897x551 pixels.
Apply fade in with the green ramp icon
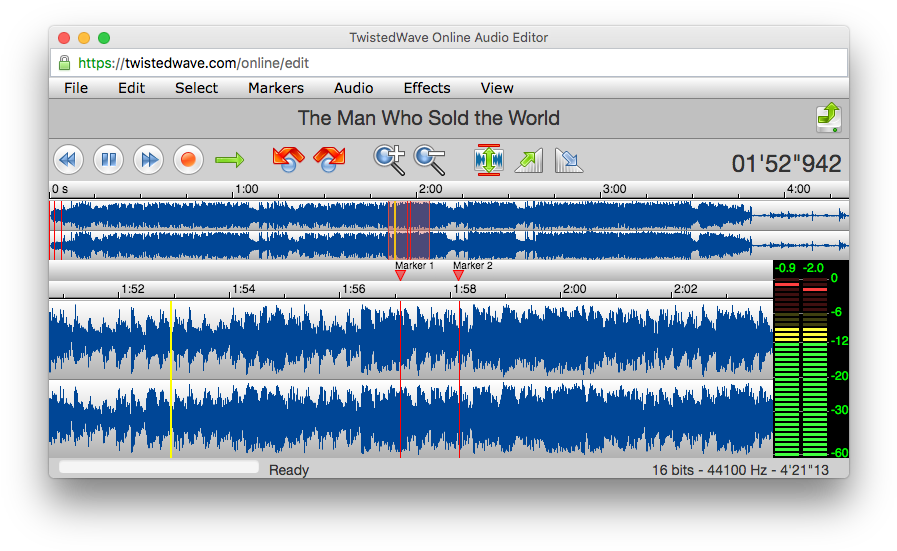pyautogui.click(x=529, y=160)
